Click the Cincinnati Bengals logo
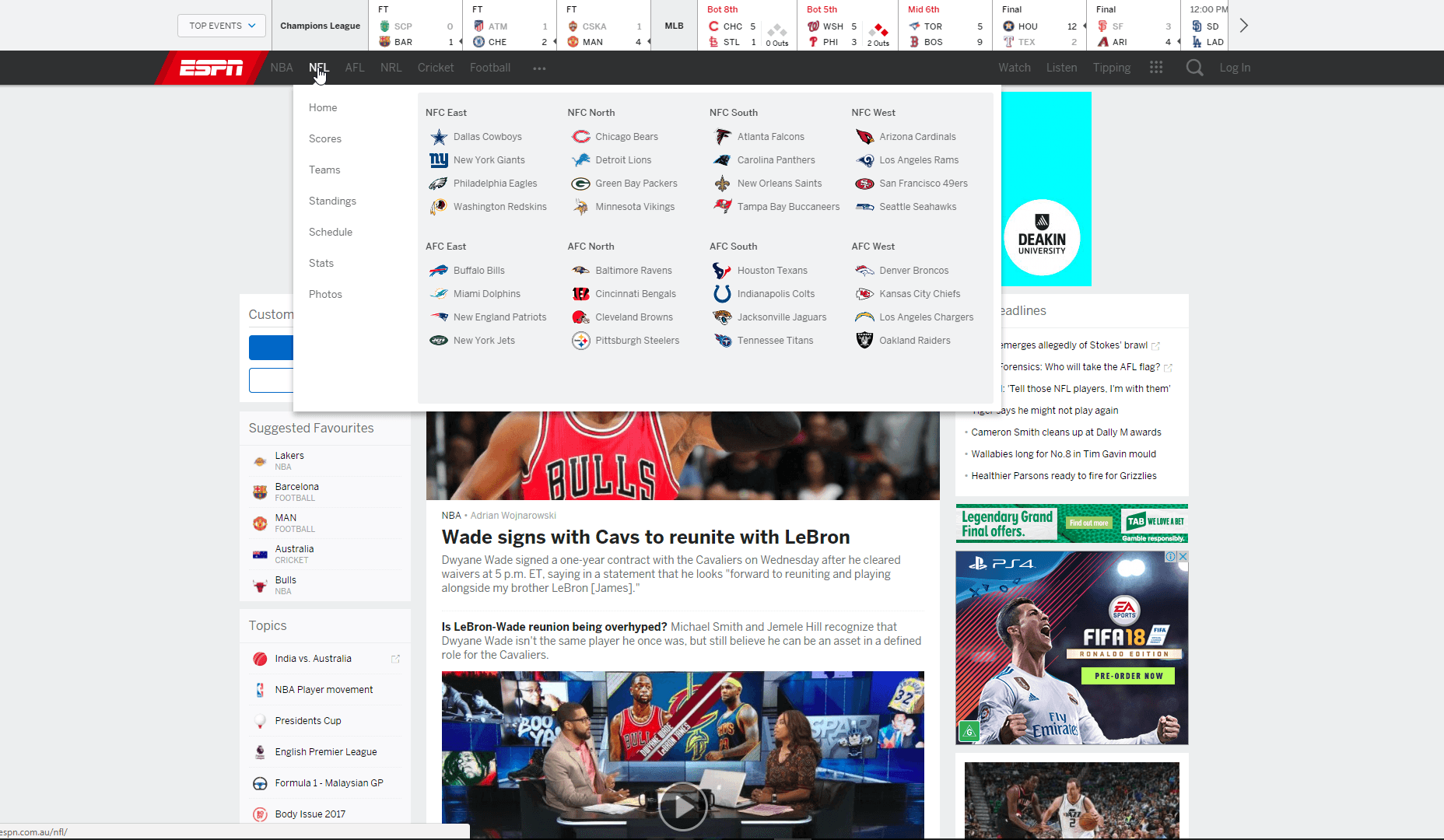Viewport: 1444px width, 840px height. coord(581,294)
